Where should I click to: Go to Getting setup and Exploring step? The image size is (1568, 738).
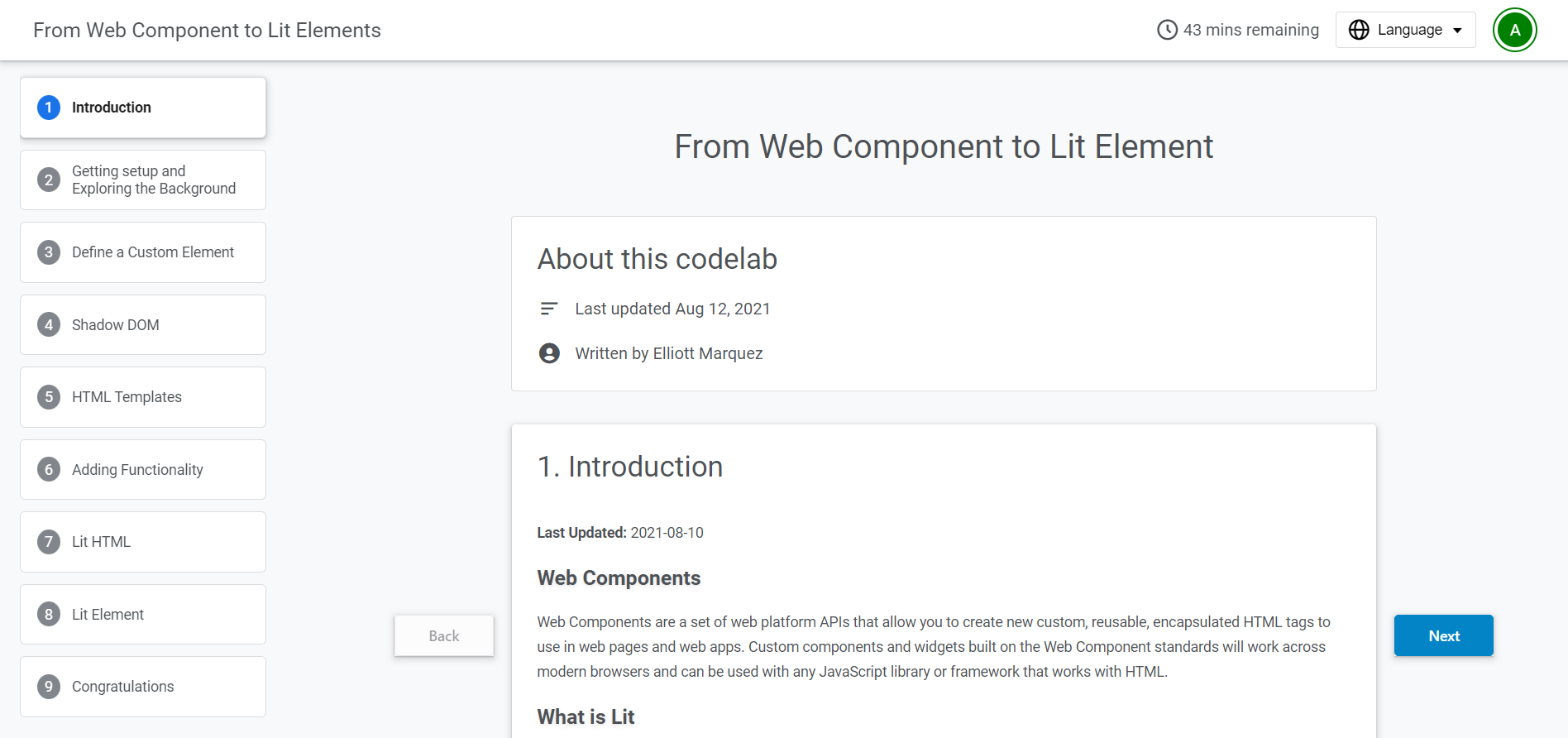pos(153,180)
